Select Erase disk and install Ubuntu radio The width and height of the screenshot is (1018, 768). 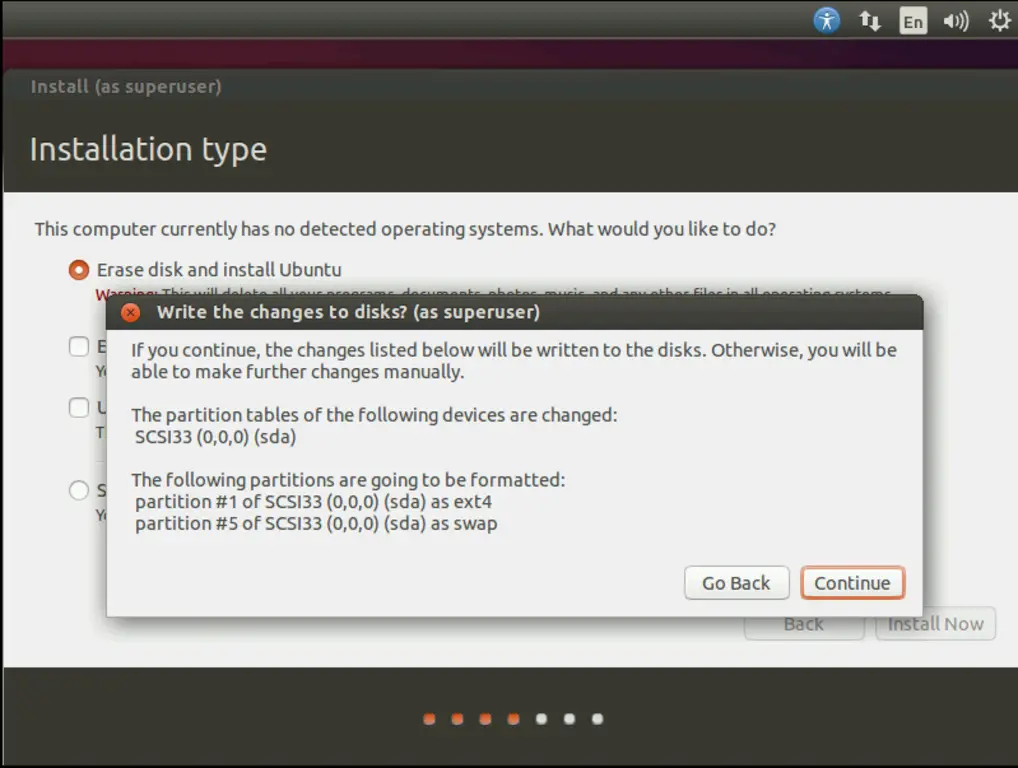(79, 269)
